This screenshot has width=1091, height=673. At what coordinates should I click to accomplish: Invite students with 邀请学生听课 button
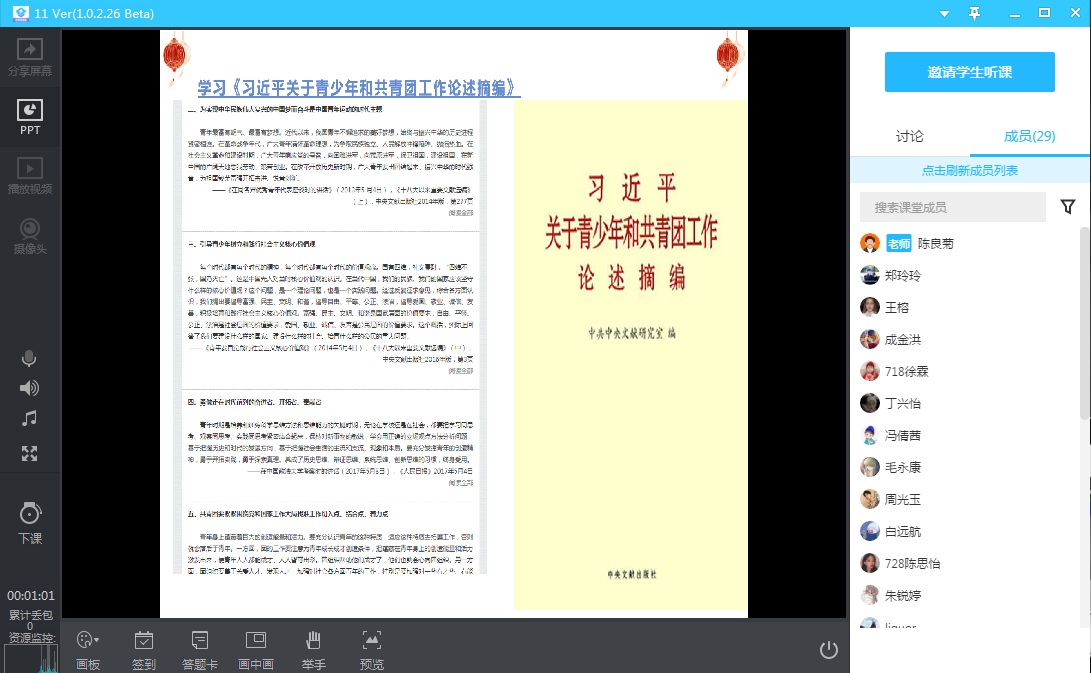point(969,72)
